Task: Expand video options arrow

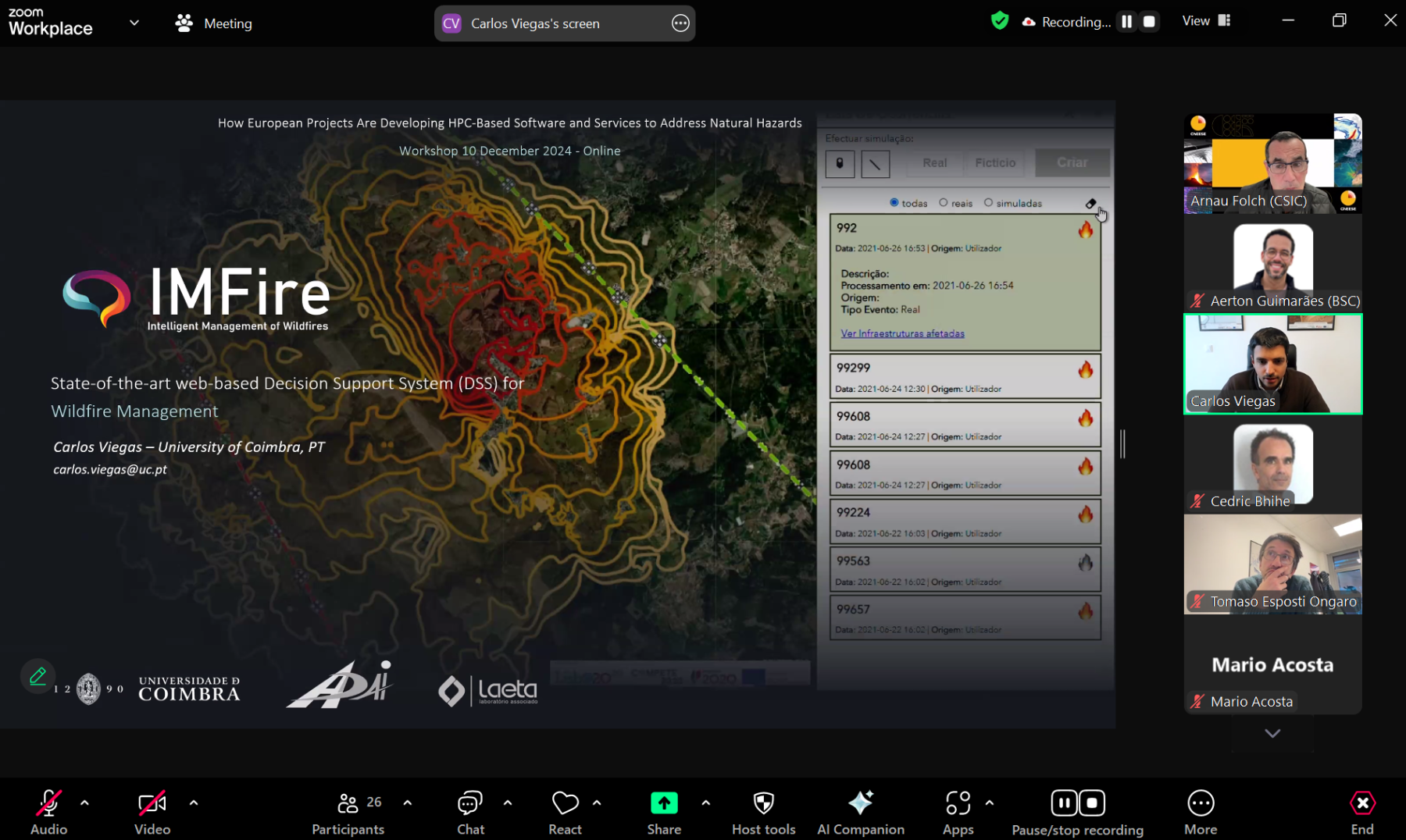Action: [194, 803]
